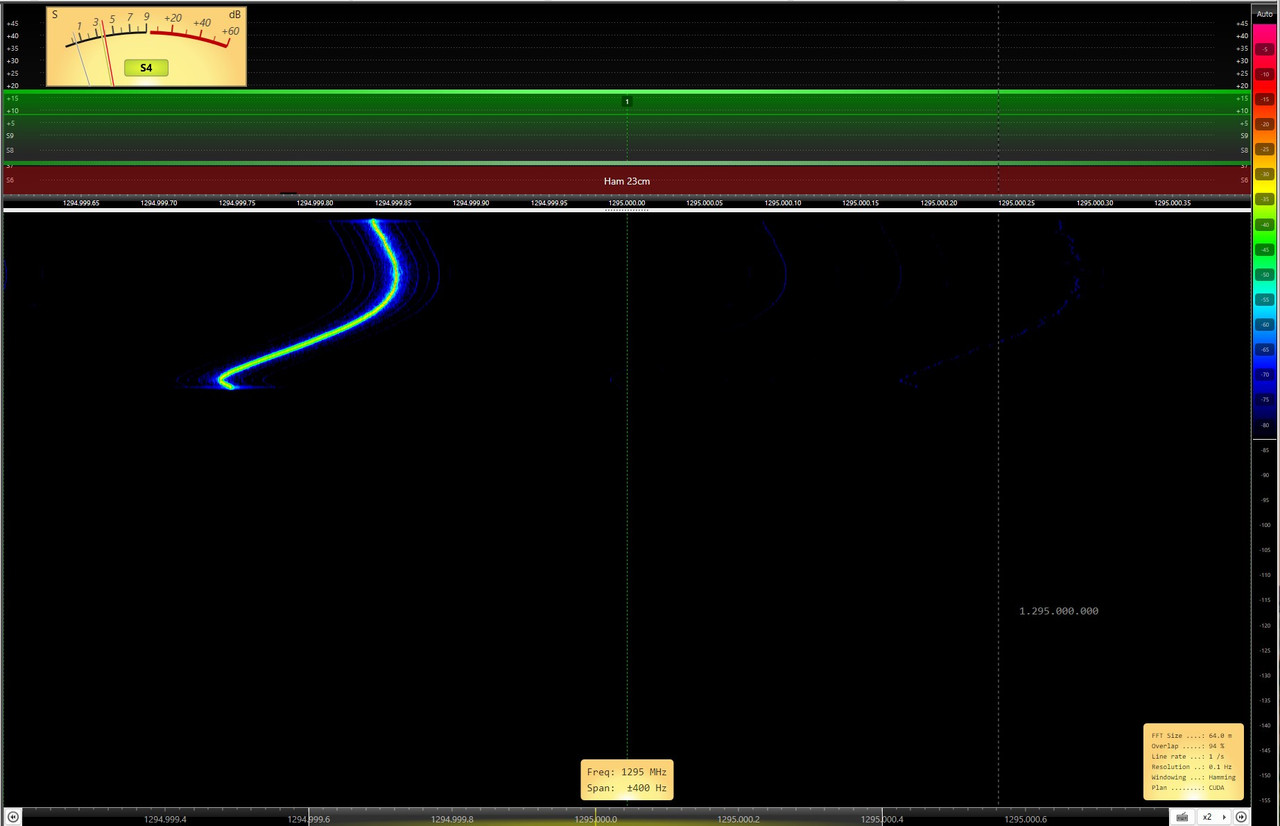
Task: Click the +45 level label at top left
Action: click(12, 23)
